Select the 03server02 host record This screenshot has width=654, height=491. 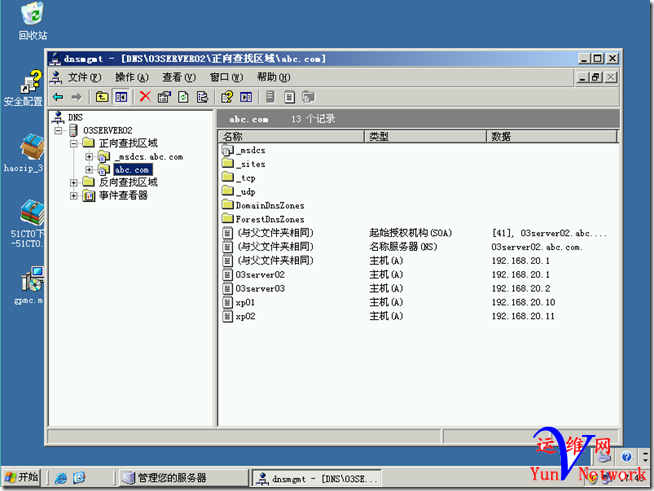click(x=417, y=275)
